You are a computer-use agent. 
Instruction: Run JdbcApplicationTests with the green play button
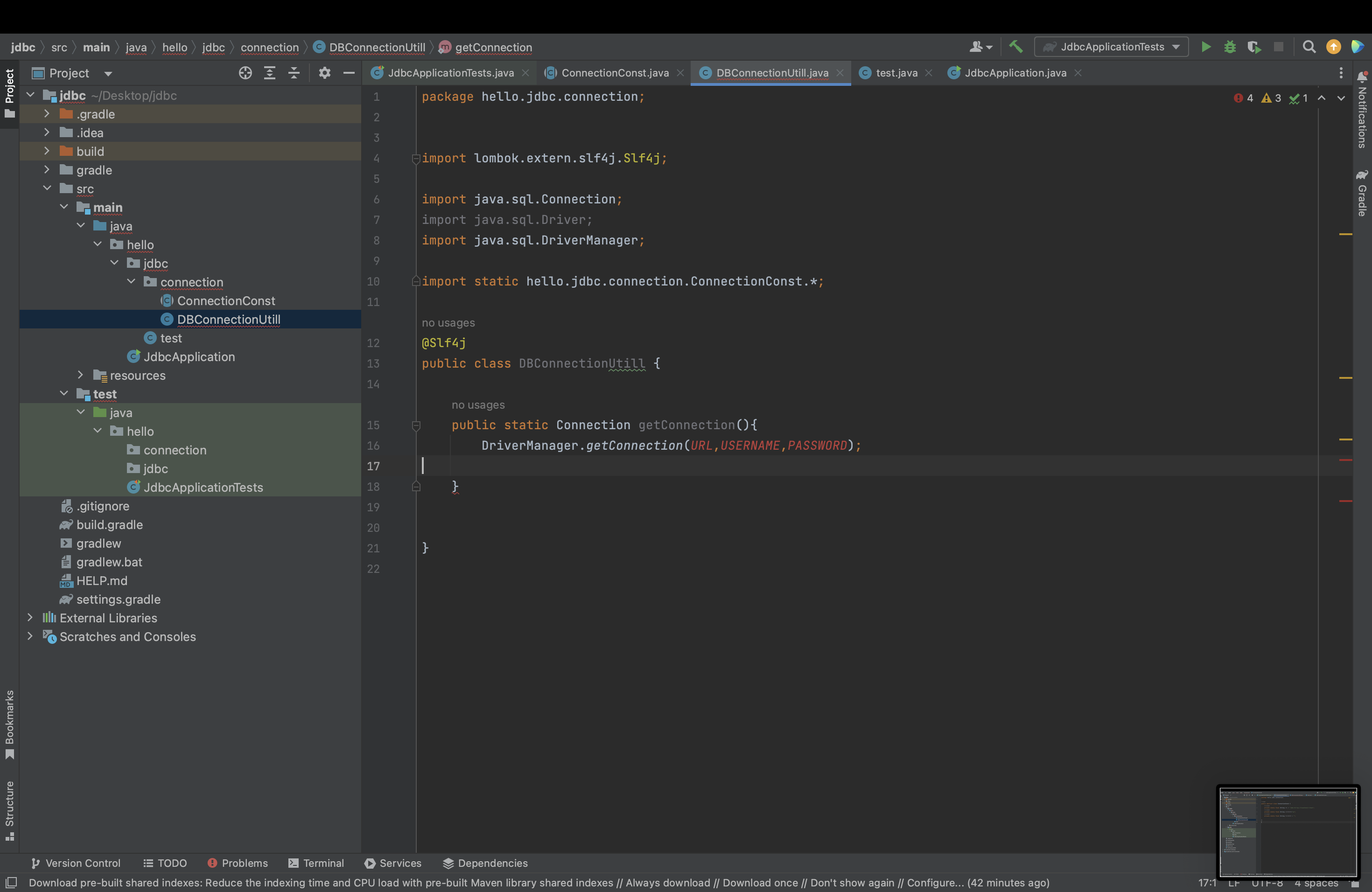coord(1205,47)
